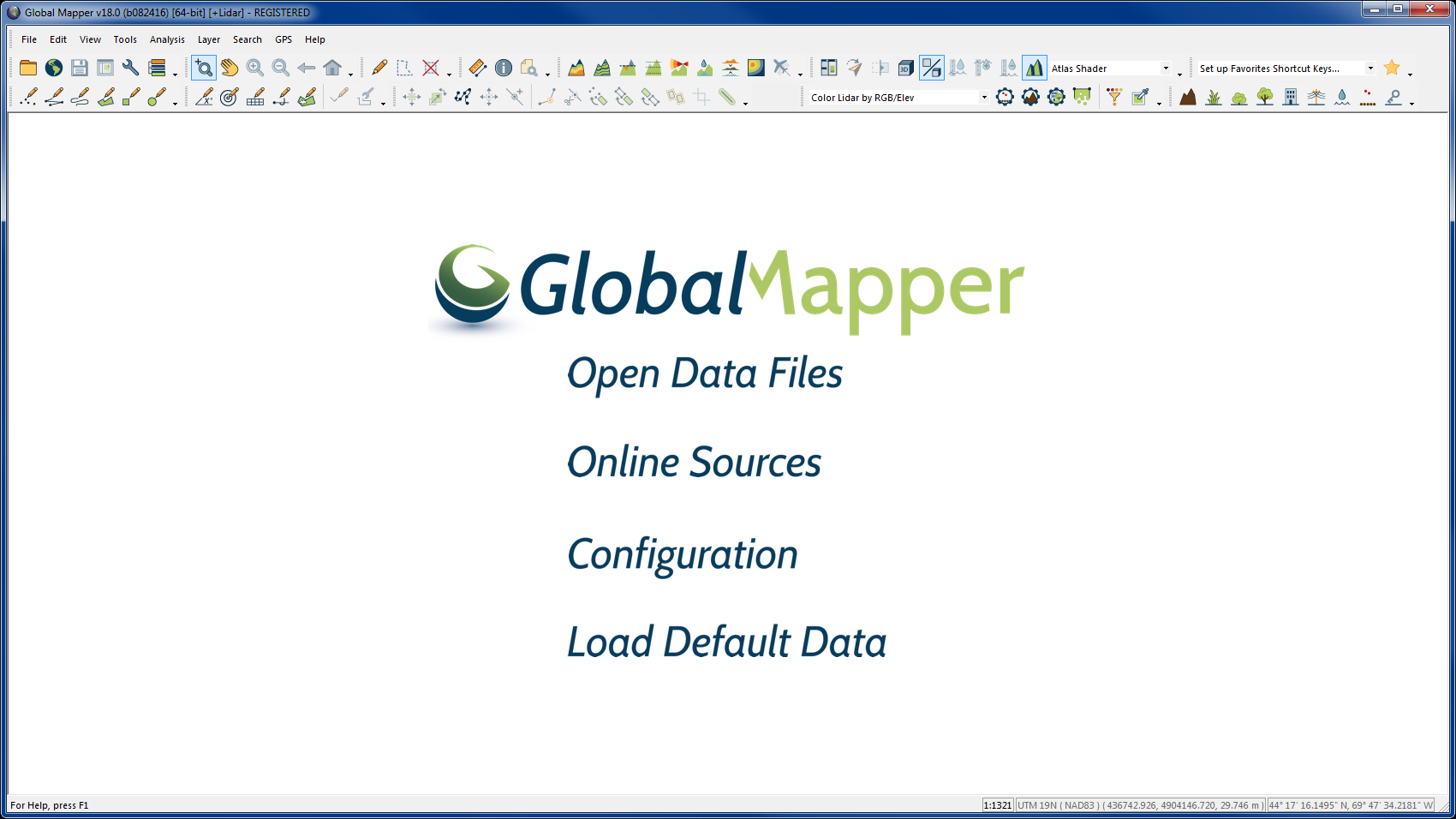Click the Load Default Data link
Image resolution: width=1456 pixels, height=819 pixels.
pos(726,643)
